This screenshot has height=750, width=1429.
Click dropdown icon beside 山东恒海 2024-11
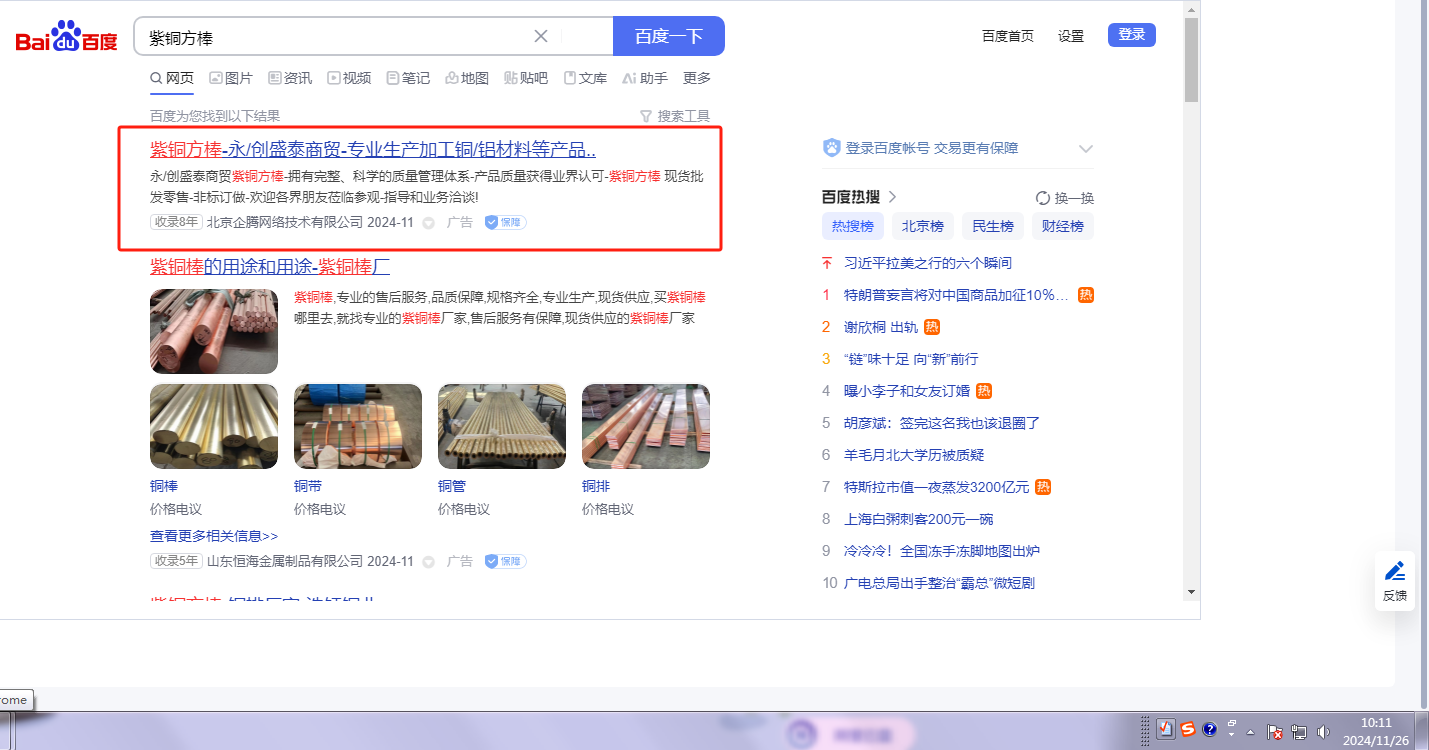pos(428,562)
